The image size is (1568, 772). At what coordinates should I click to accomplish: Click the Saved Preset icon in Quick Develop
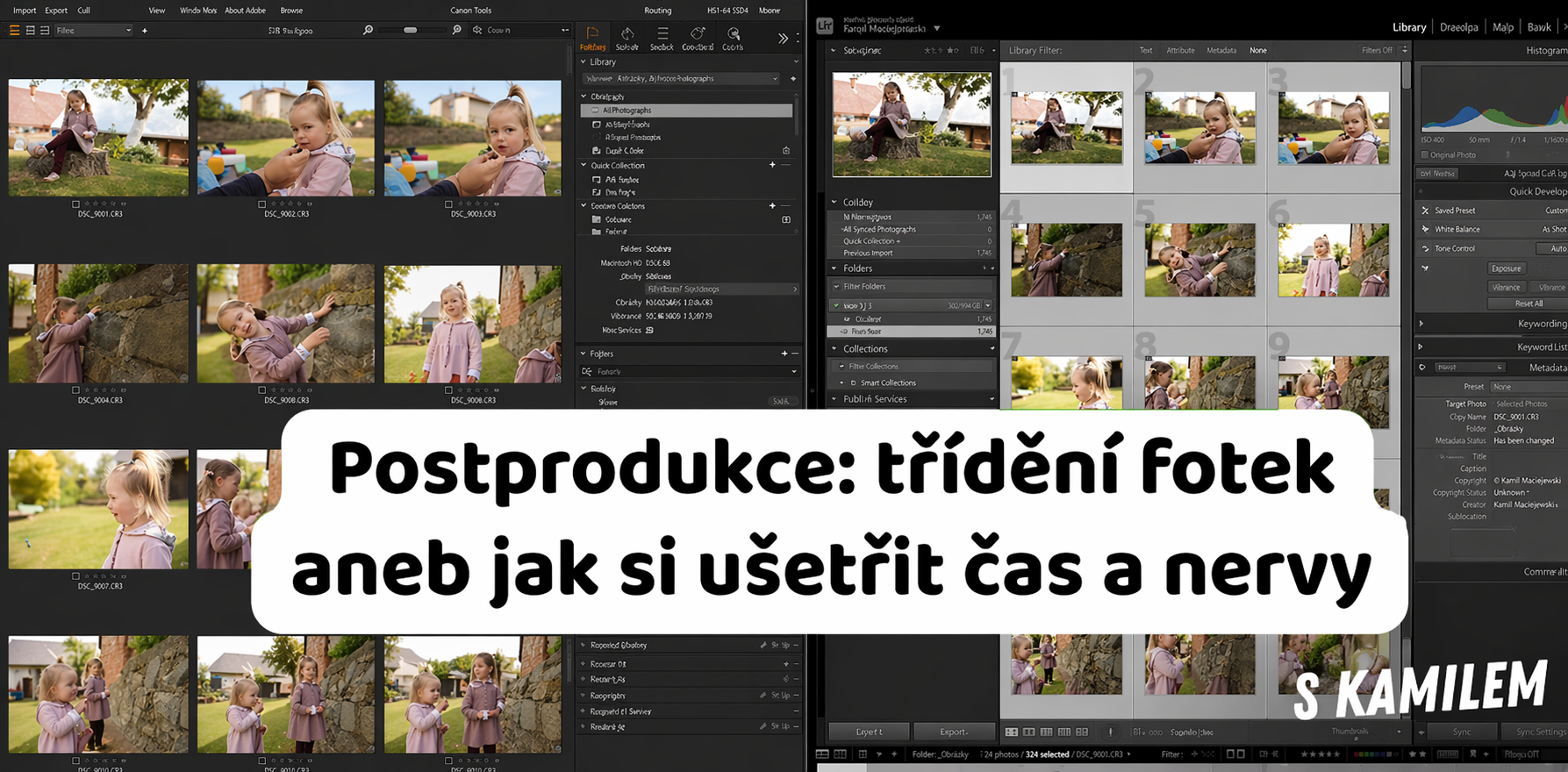point(1425,211)
